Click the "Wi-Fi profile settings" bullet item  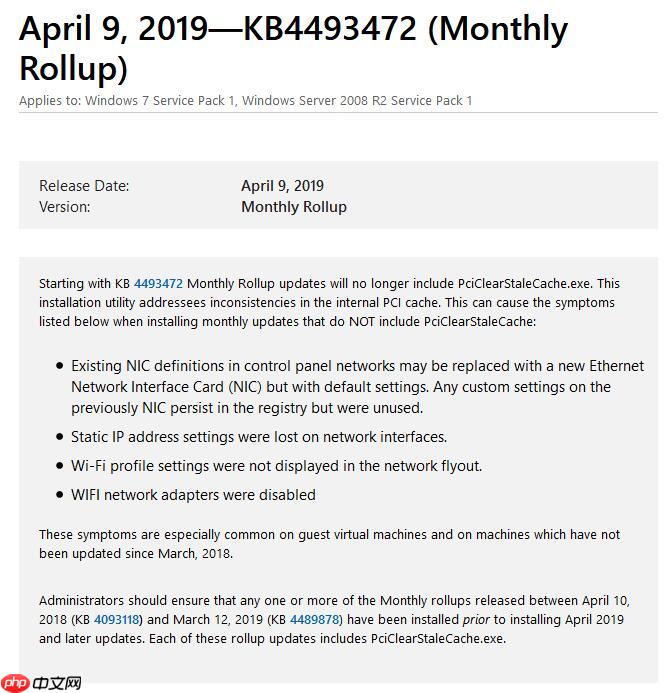(276, 465)
